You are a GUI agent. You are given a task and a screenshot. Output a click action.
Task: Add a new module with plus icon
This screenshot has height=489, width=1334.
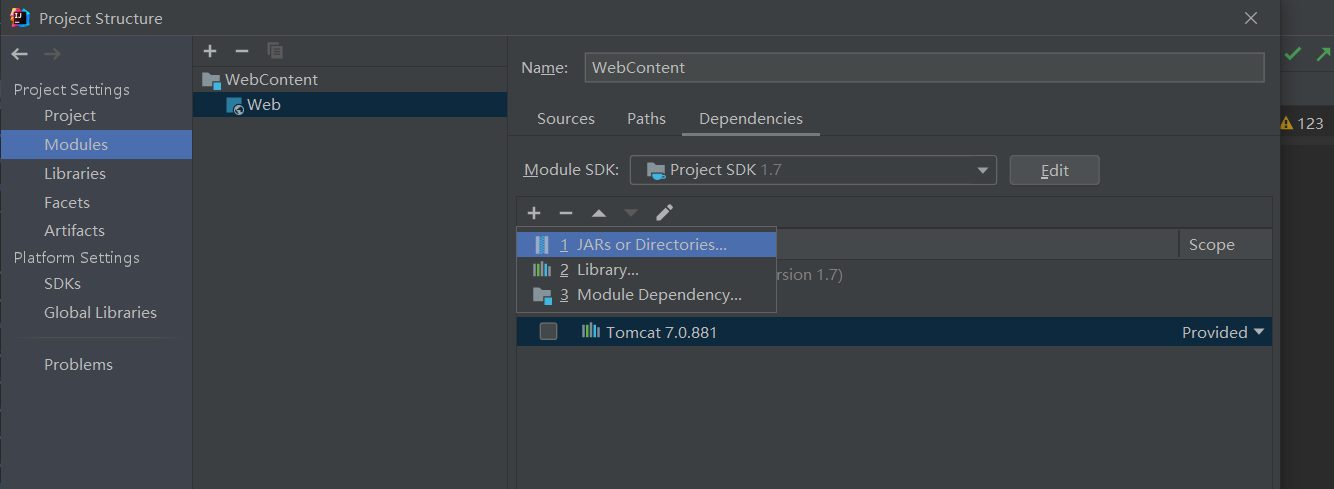pos(210,51)
